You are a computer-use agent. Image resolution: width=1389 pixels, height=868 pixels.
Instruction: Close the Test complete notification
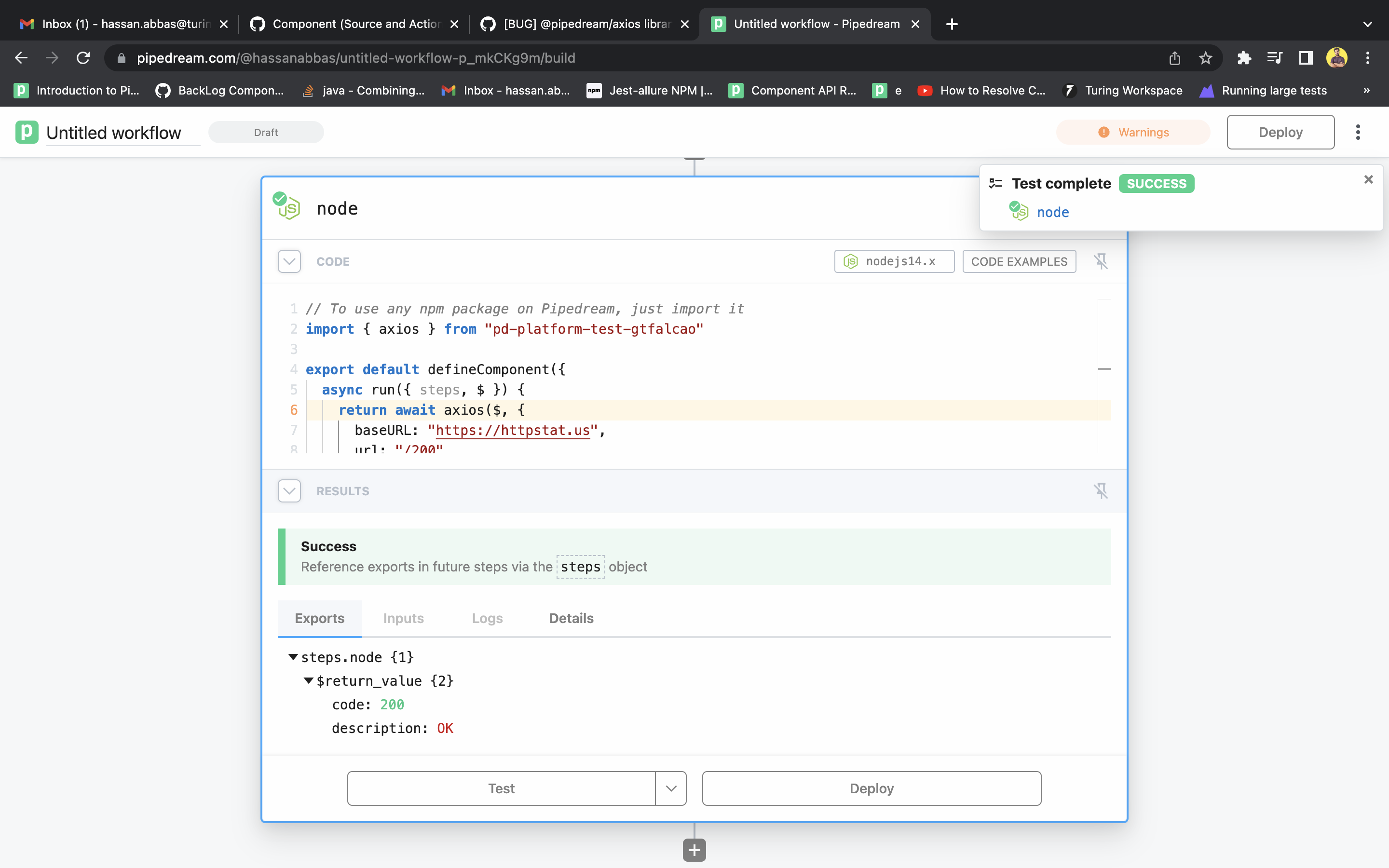(x=1368, y=180)
